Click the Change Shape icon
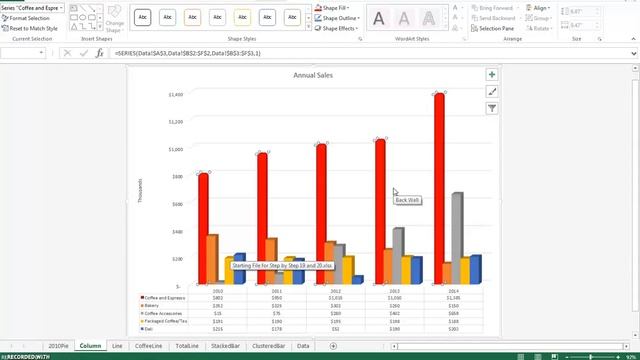This screenshot has height=360, width=640. 115,19
